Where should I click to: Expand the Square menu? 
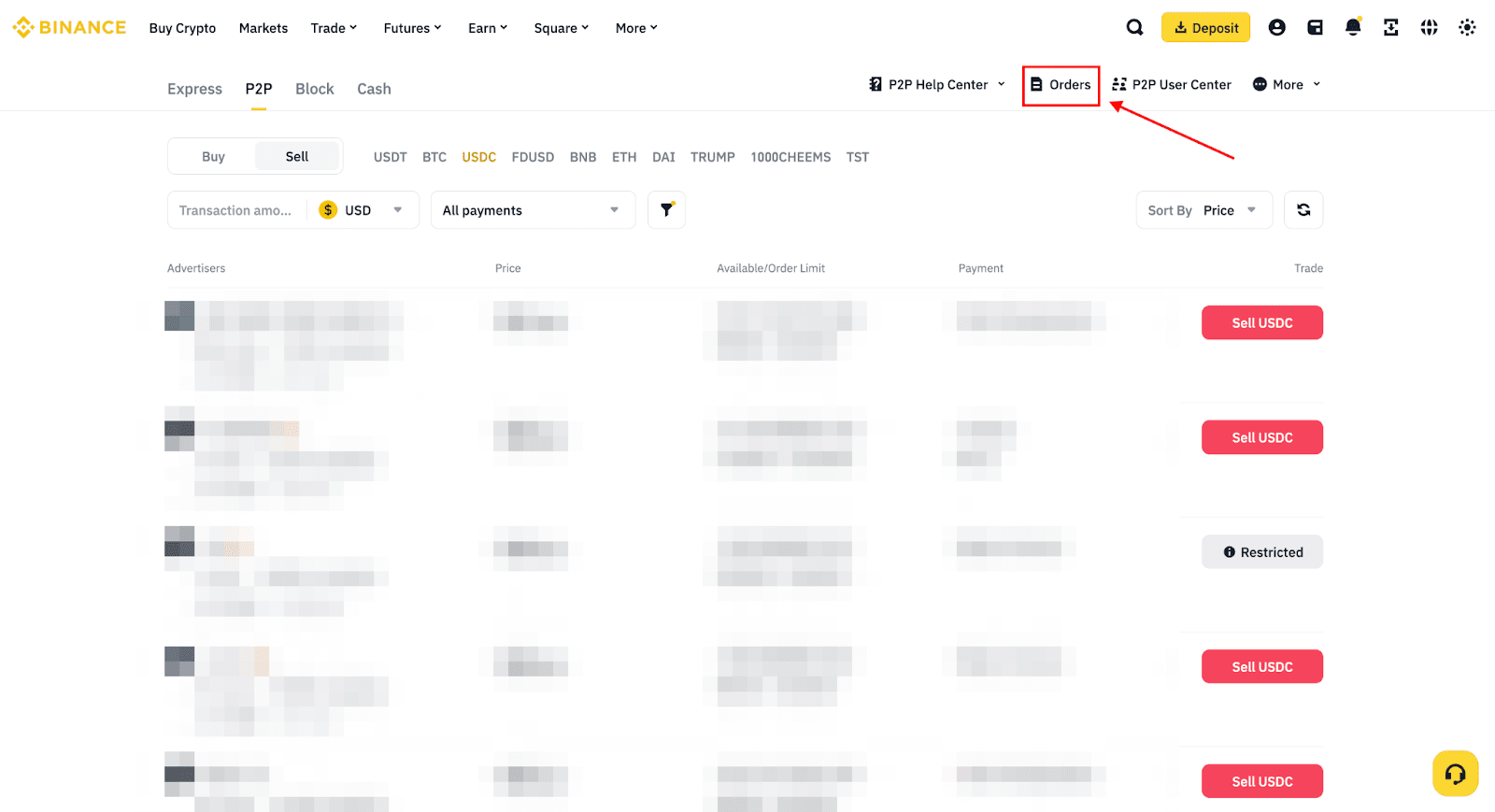[562, 28]
